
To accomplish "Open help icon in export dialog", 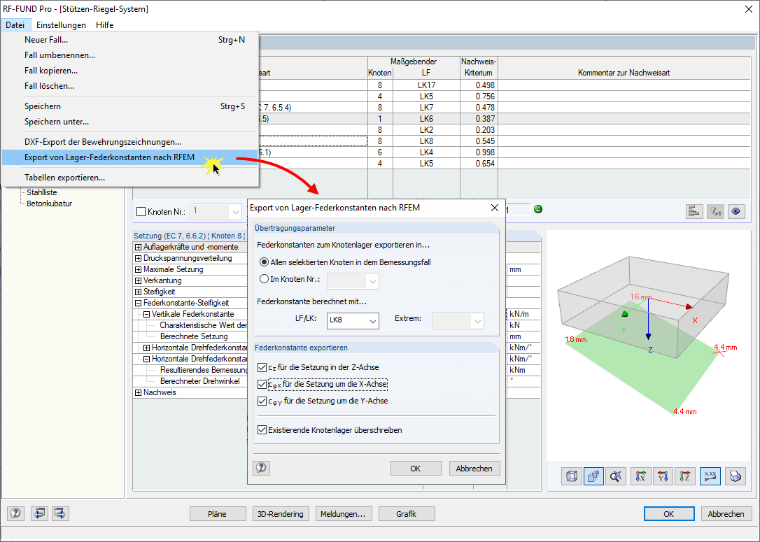I will point(261,468).
